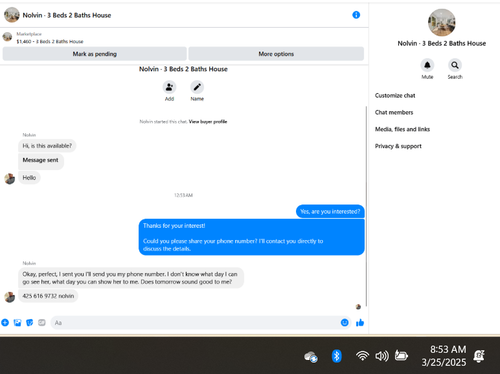Open the emoji picker in message box
The width and height of the screenshot is (500, 374).
tap(345, 323)
